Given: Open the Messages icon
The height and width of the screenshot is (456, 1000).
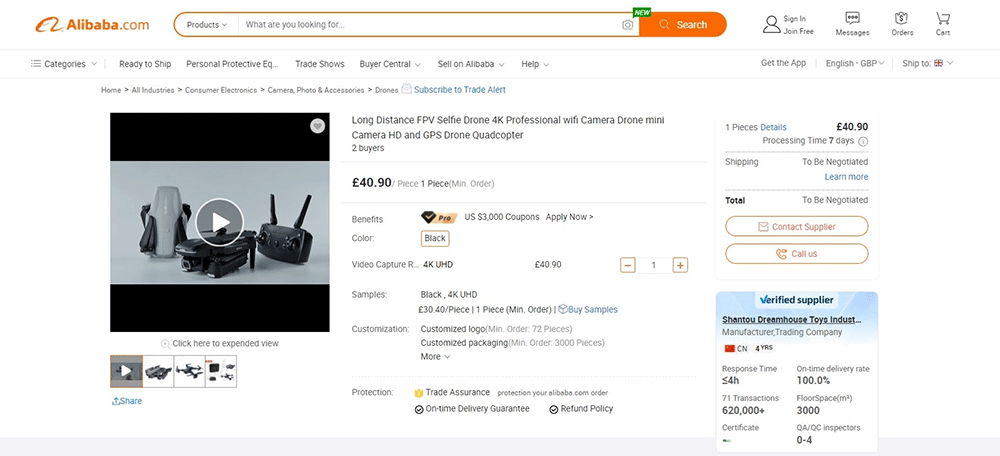Looking at the screenshot, I should pyautogui.click(x=852, y=18).
